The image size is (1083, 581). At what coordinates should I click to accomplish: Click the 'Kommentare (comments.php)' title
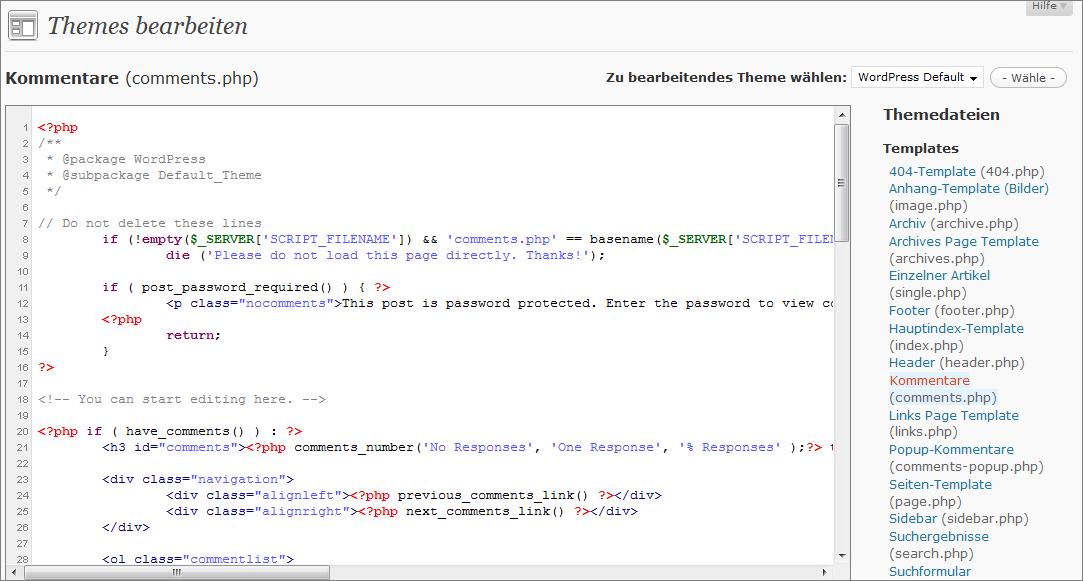pyautogui.click(x=132, y=78)
